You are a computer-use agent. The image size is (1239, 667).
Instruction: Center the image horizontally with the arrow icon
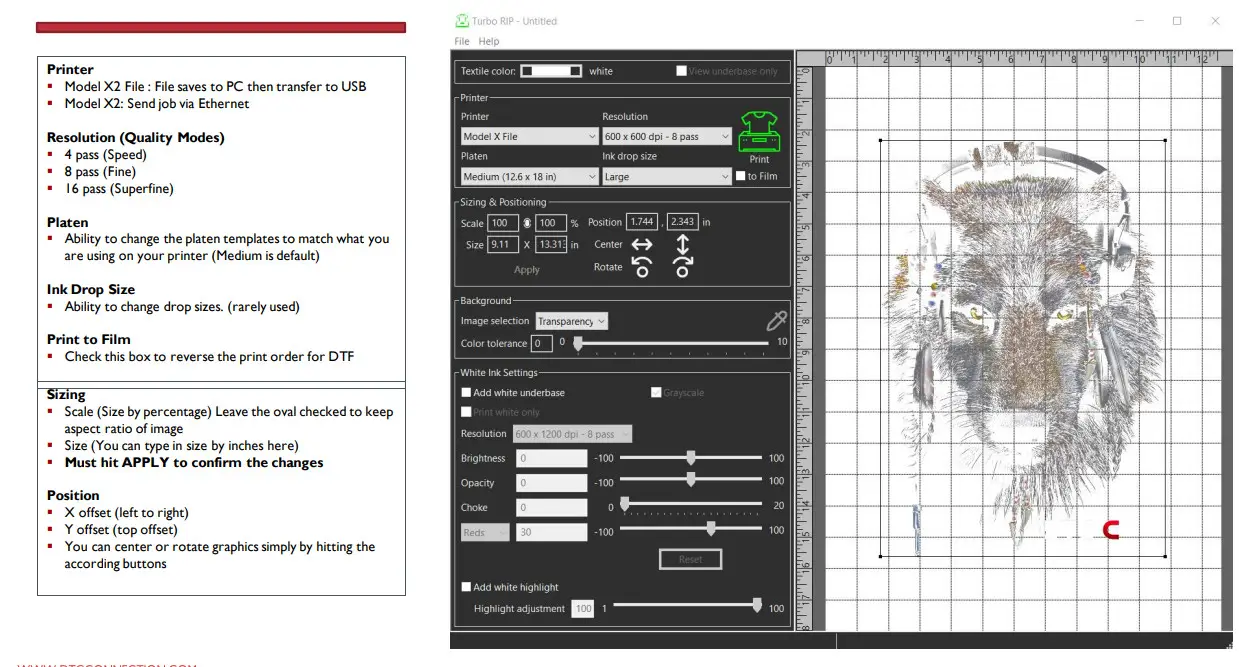642,244
